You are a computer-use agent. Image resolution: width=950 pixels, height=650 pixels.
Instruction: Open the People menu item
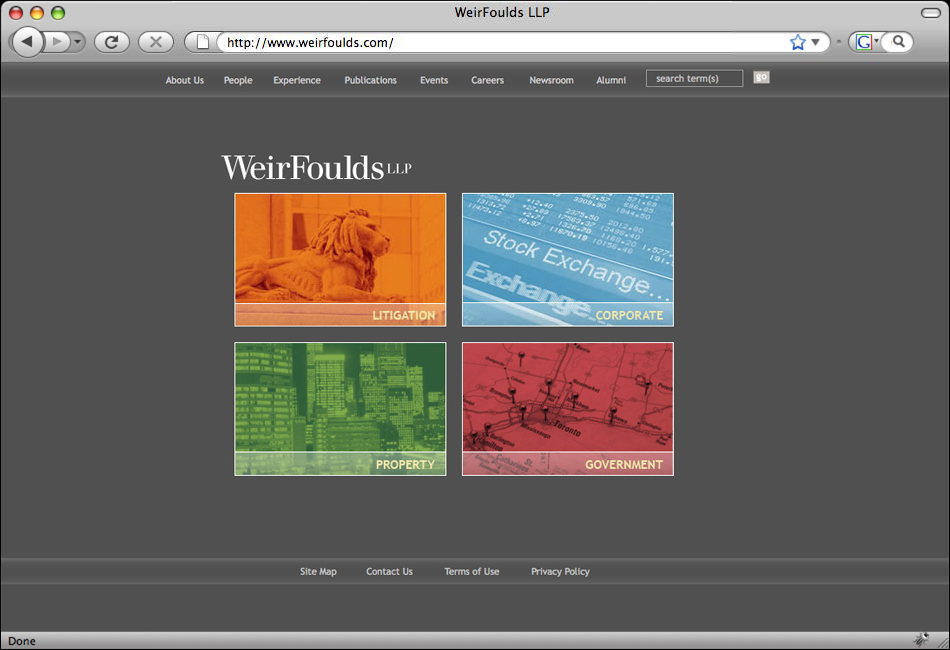coord(238,80)
